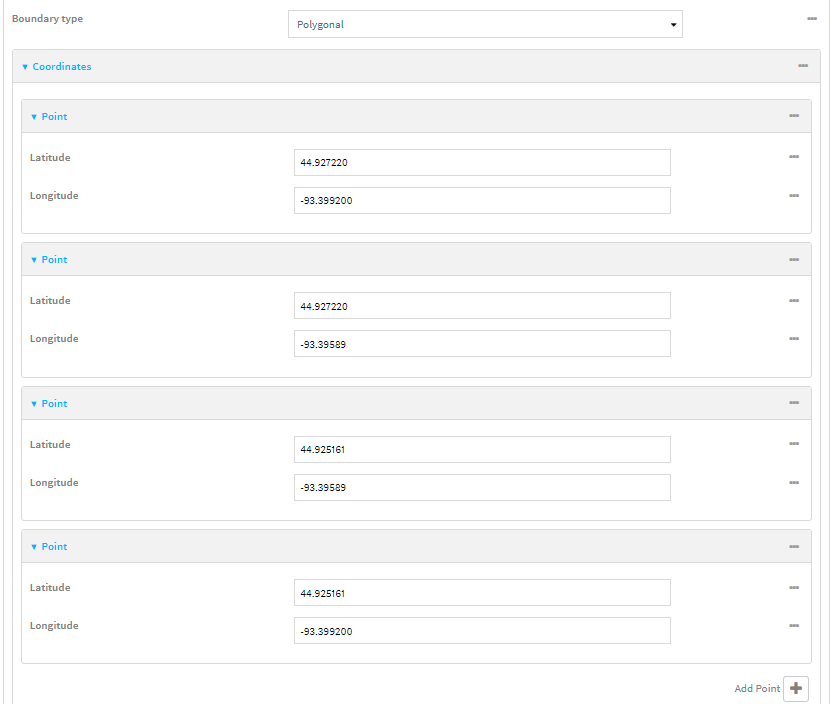Click second Point Longitude field -93.39589
This screenshot has height=704, width=833.
(x=482, y=344)
